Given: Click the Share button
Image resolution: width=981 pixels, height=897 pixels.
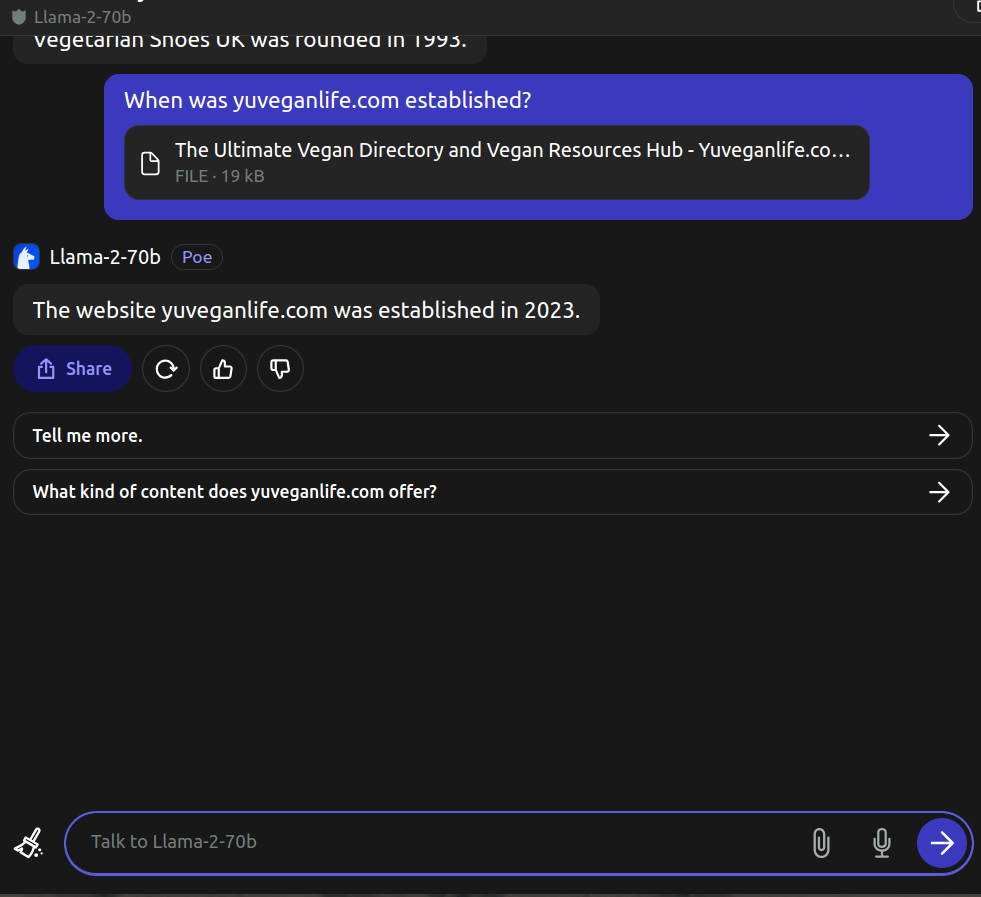Looking at the screenshot, I should click(x=73, y=368).
